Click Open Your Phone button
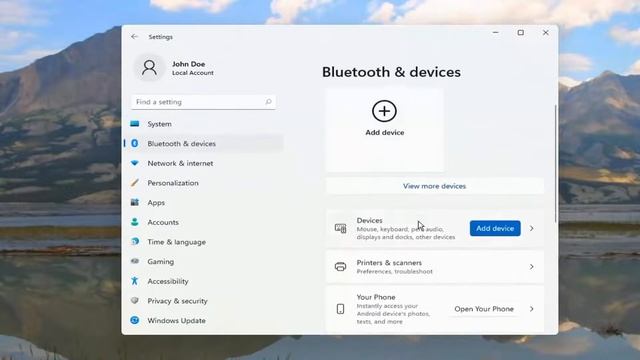Viewport: 640px width, 360px height. (x=484, y=309)
